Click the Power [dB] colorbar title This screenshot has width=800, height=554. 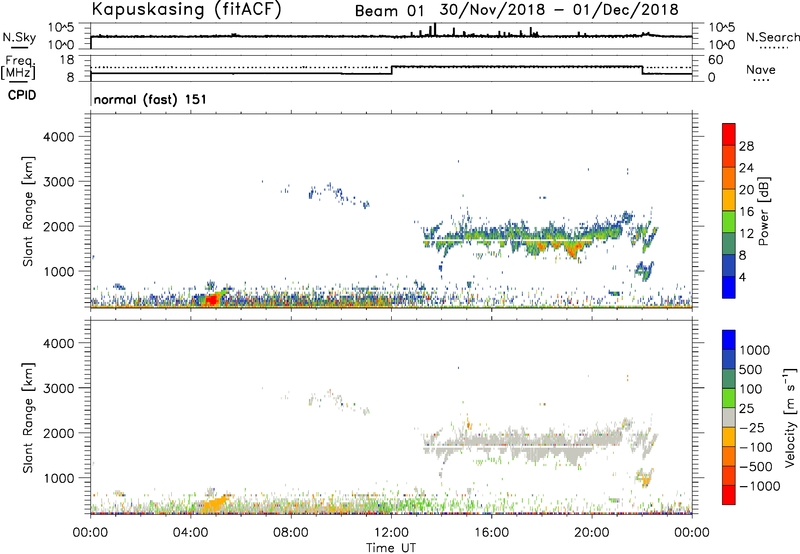pyautogui.click(x=763, y=211)
